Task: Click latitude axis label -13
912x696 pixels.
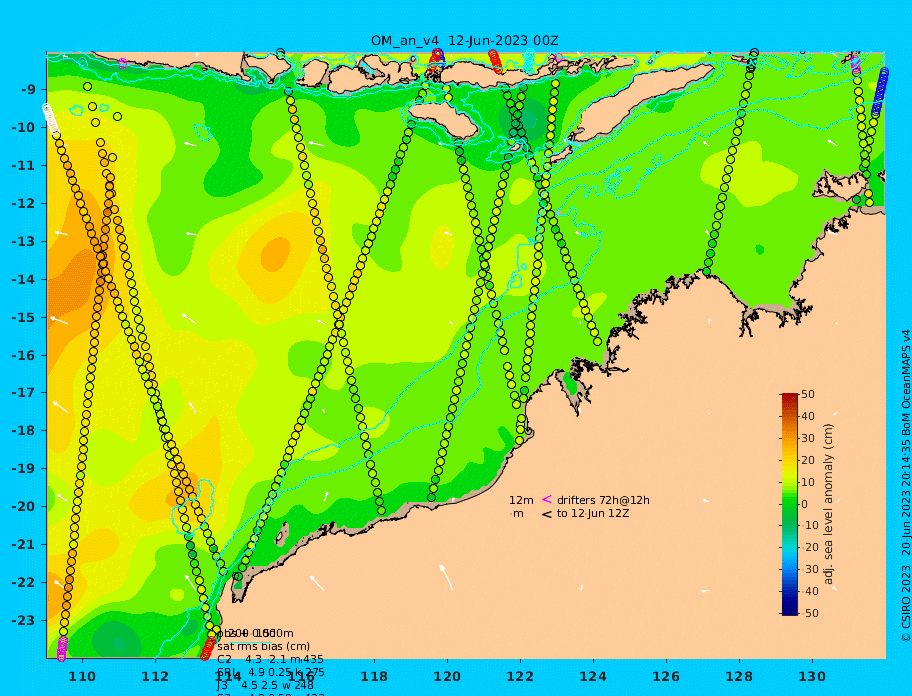Action: point(23,241)
